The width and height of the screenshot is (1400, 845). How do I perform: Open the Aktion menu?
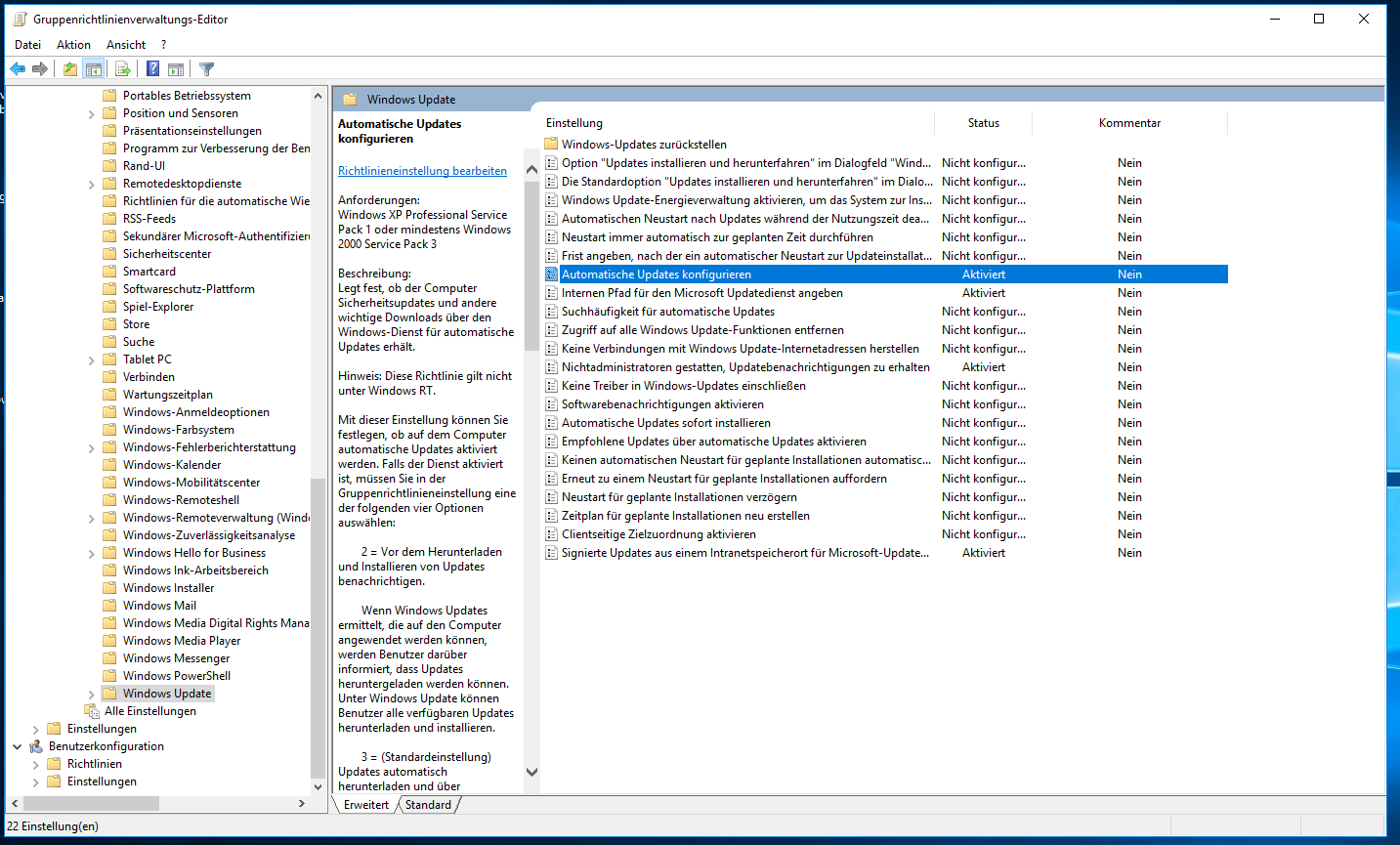click(73, 45)
